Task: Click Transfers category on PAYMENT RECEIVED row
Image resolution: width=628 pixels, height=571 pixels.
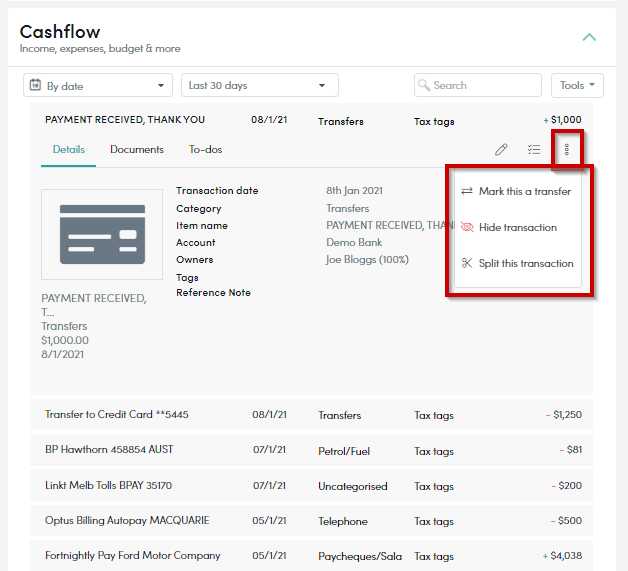Action: [x=341, y=122]
